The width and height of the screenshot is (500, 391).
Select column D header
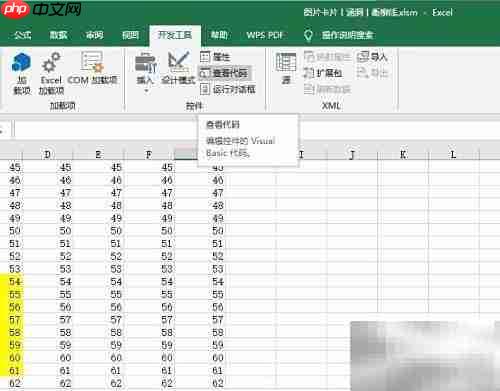pos(47,154)
